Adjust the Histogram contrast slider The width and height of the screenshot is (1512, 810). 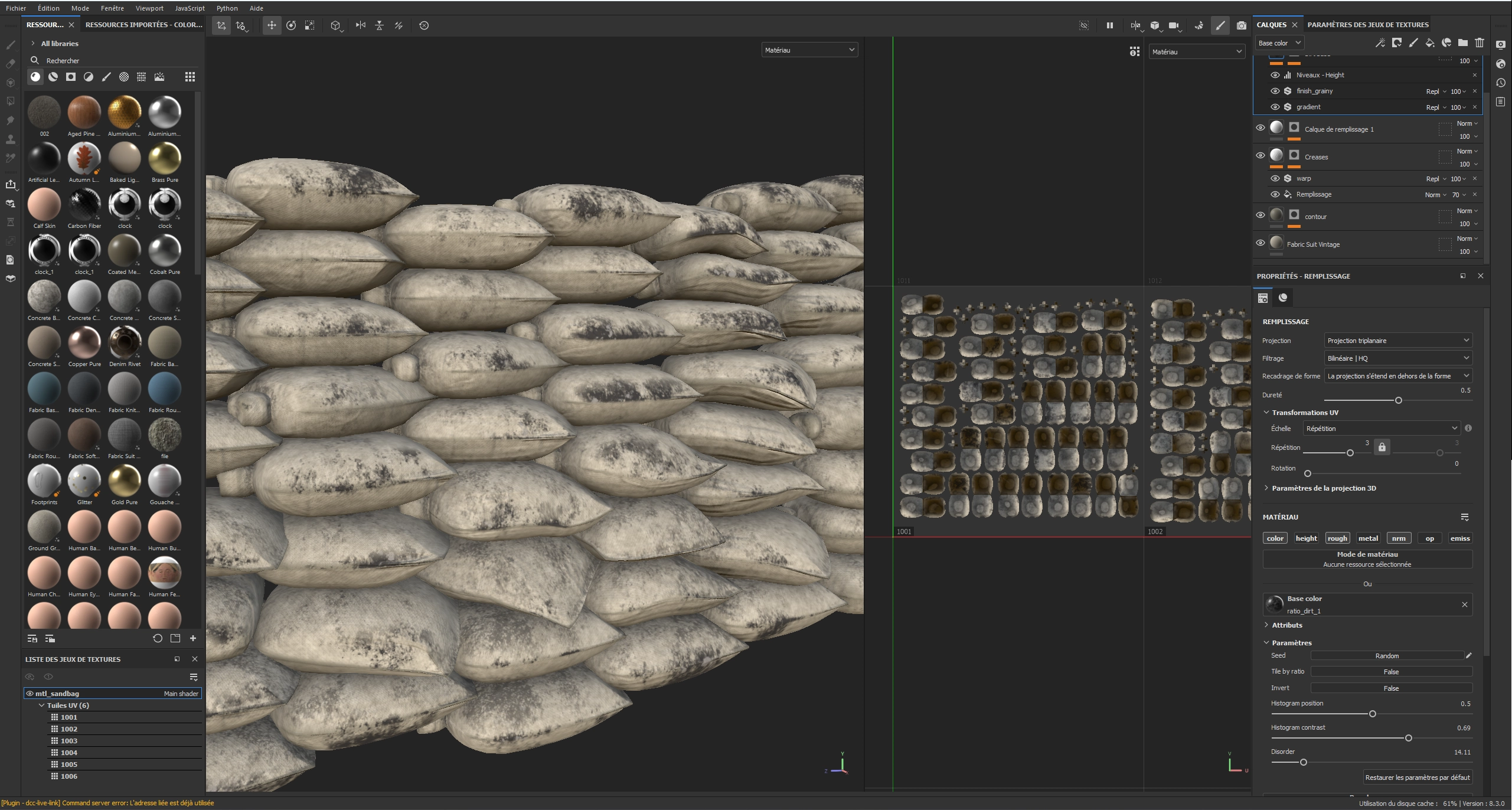(1408, 738)
